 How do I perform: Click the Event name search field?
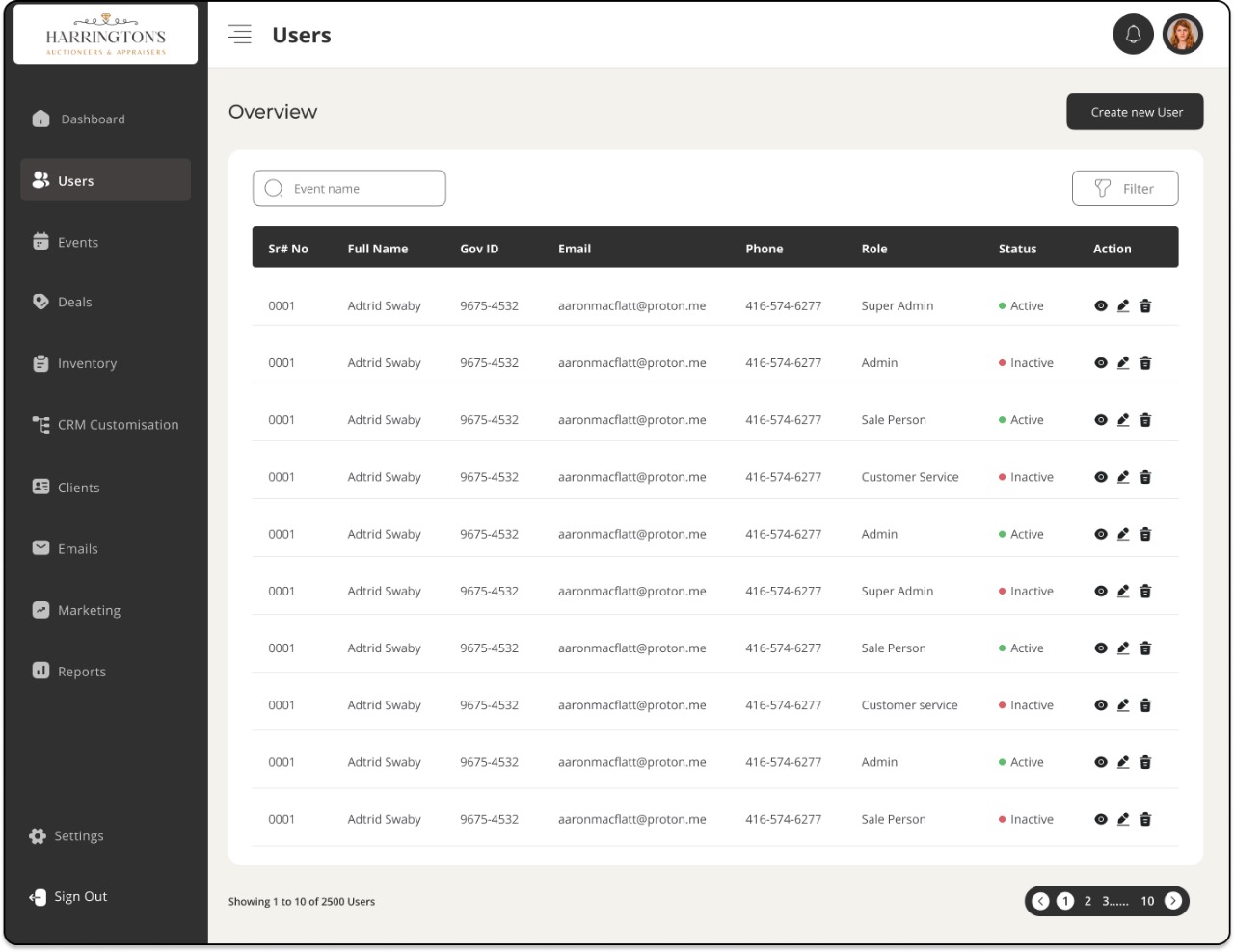(359, 189)
